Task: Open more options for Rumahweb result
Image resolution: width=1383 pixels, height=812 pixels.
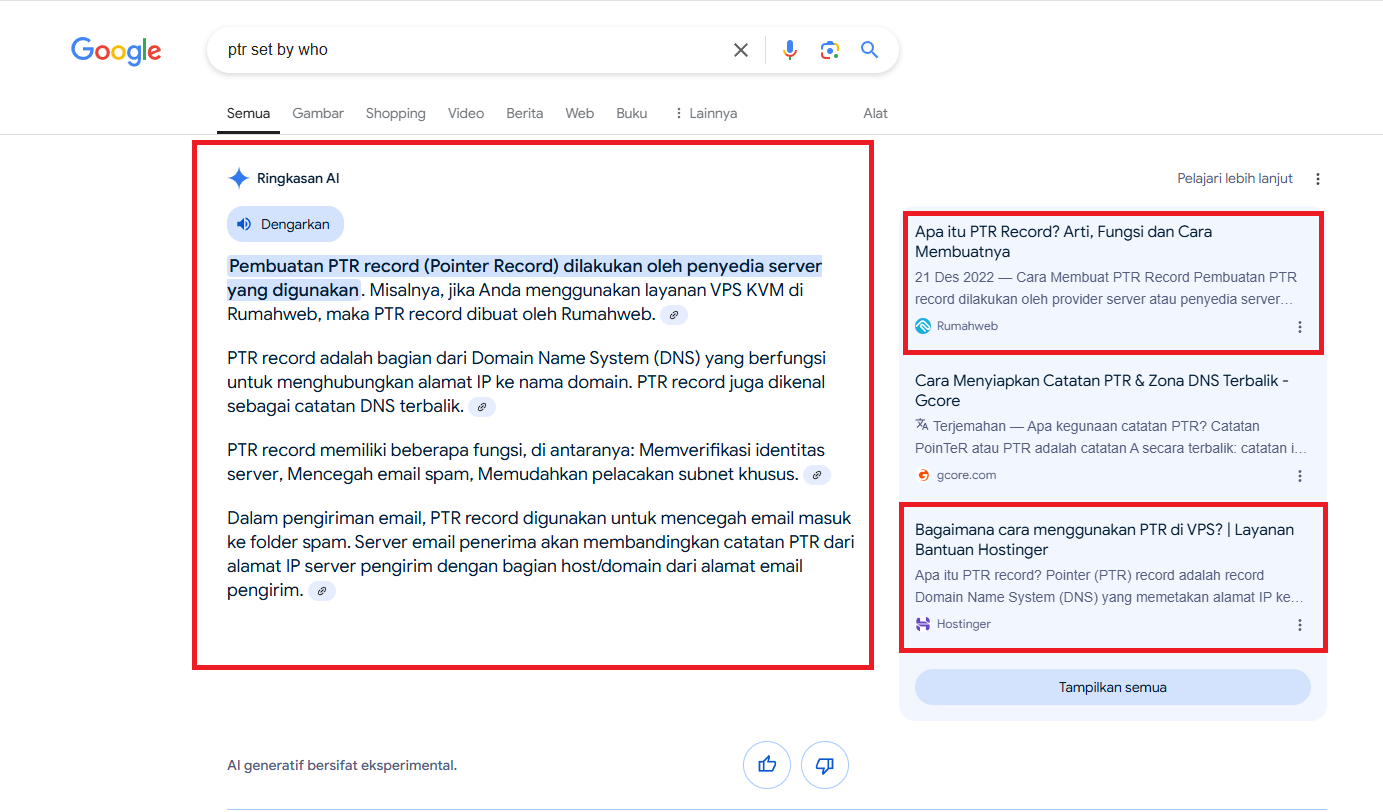Action: pos(1300,327)
